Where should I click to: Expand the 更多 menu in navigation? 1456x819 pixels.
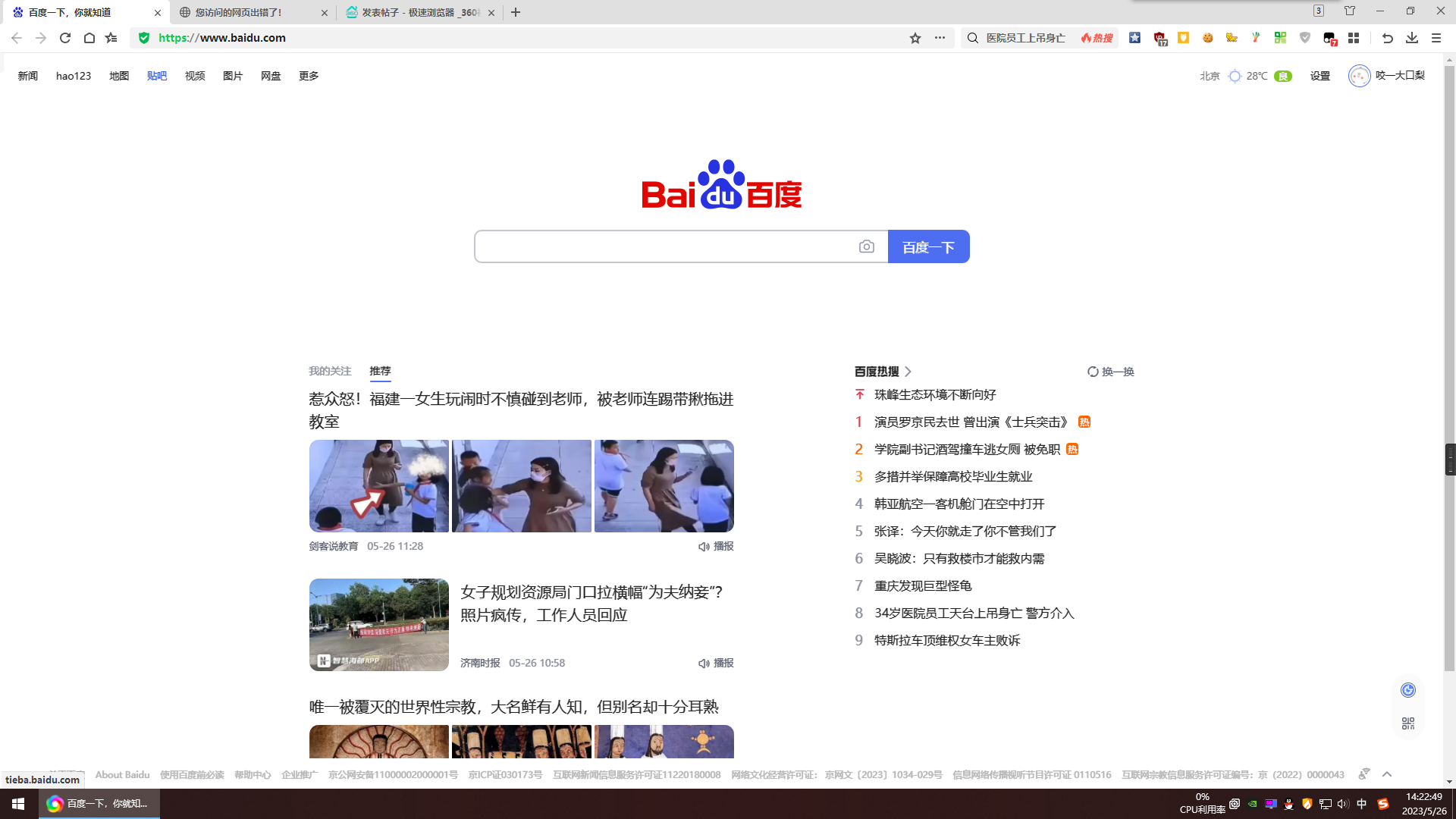click(x=309, y=76)
